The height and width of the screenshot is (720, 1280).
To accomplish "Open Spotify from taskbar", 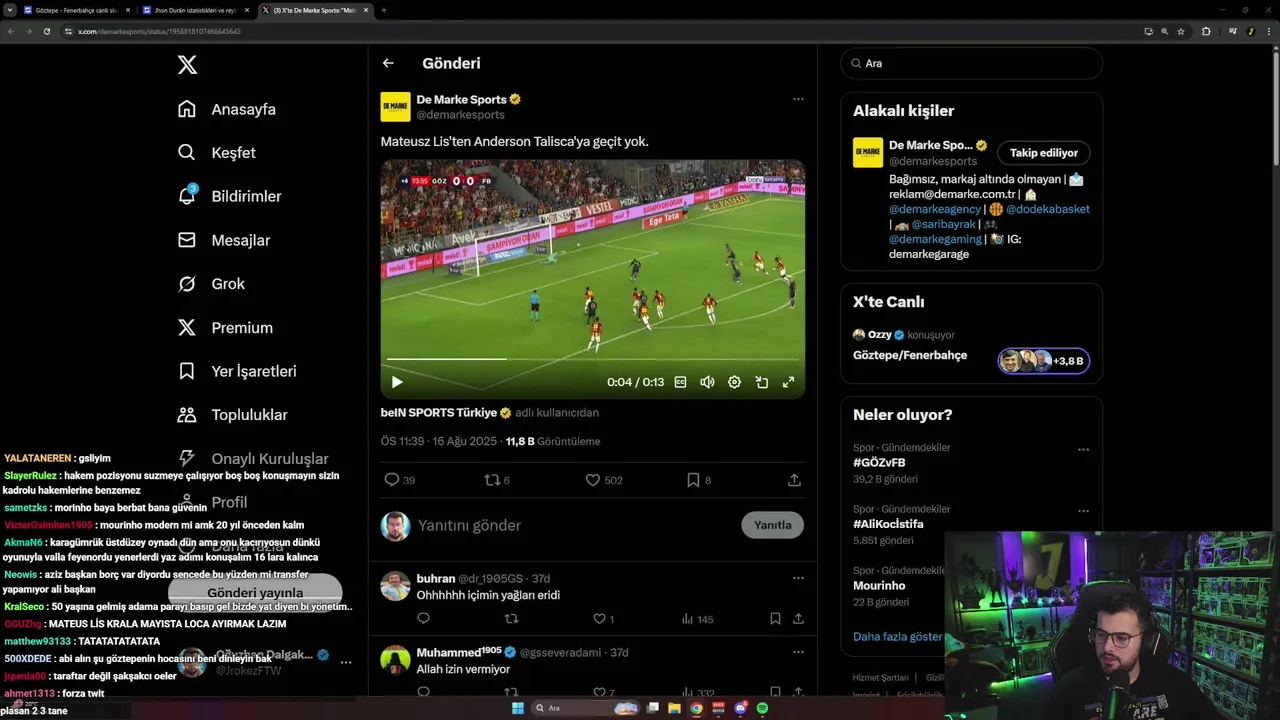I will point(762,708).
